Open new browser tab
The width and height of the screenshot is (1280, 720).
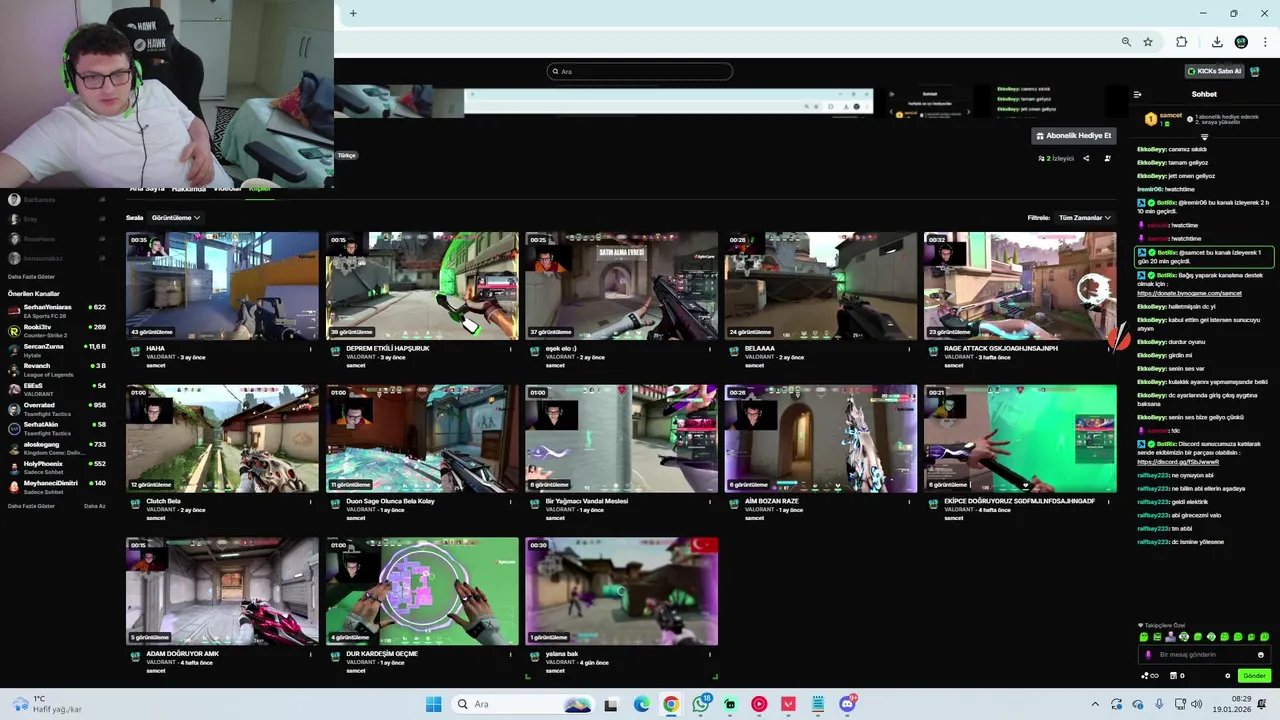point(353,13)
